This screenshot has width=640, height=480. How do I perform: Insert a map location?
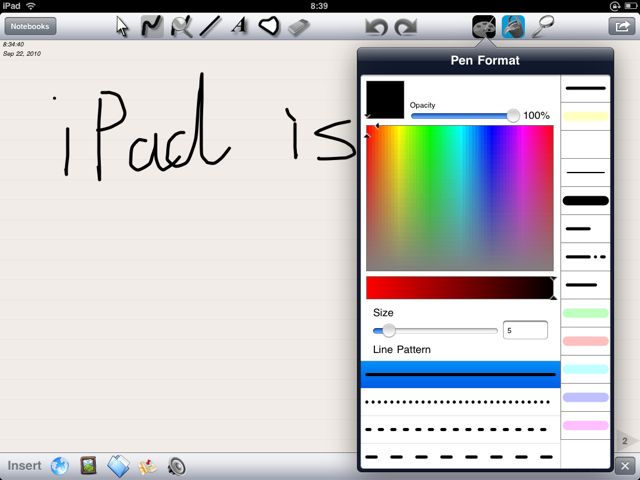(148, 466)
